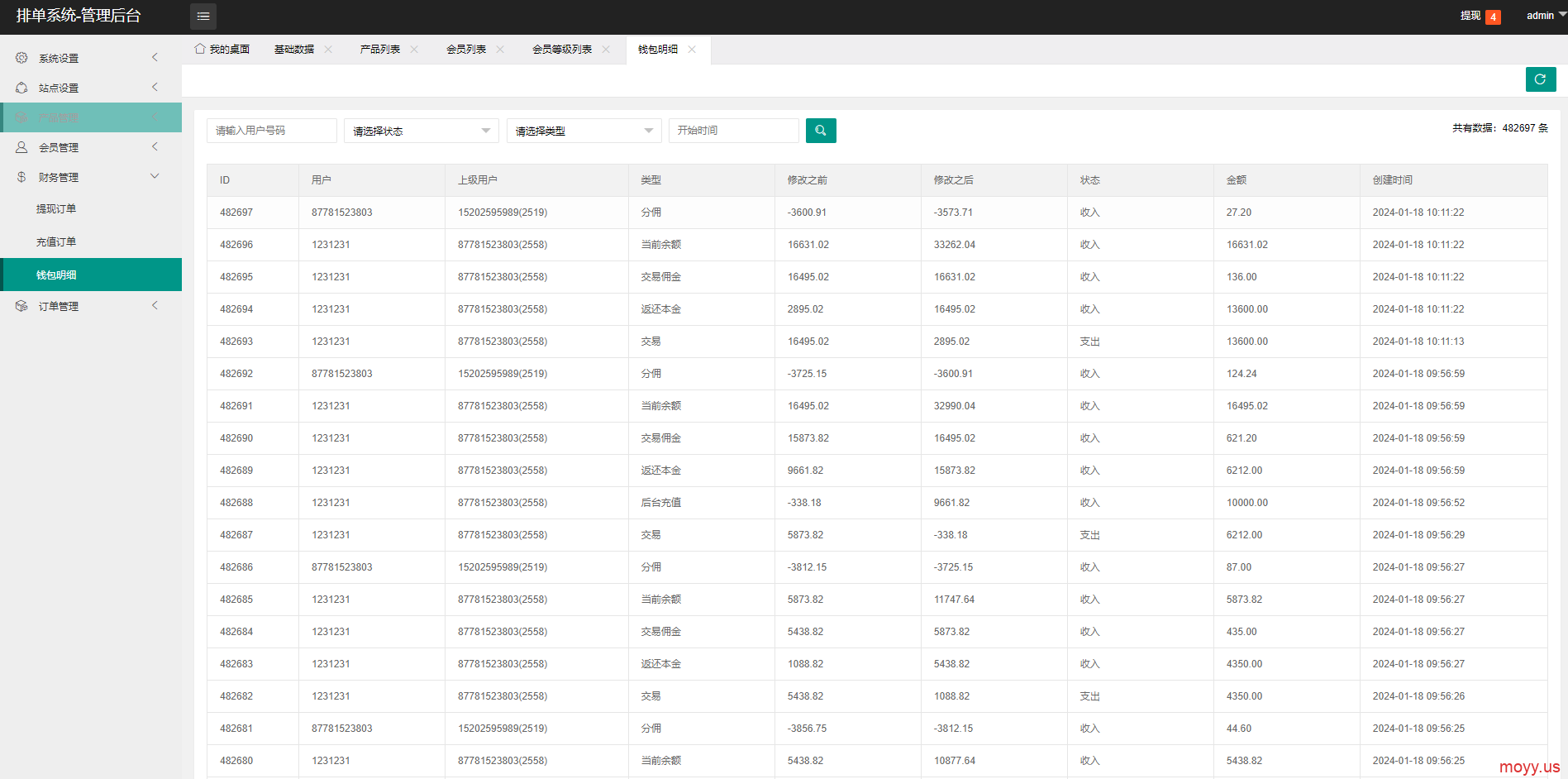This screenshot has width=1568, height=779.
Task: Switch to the 基础数据 tab
Action: pos(294,50)
